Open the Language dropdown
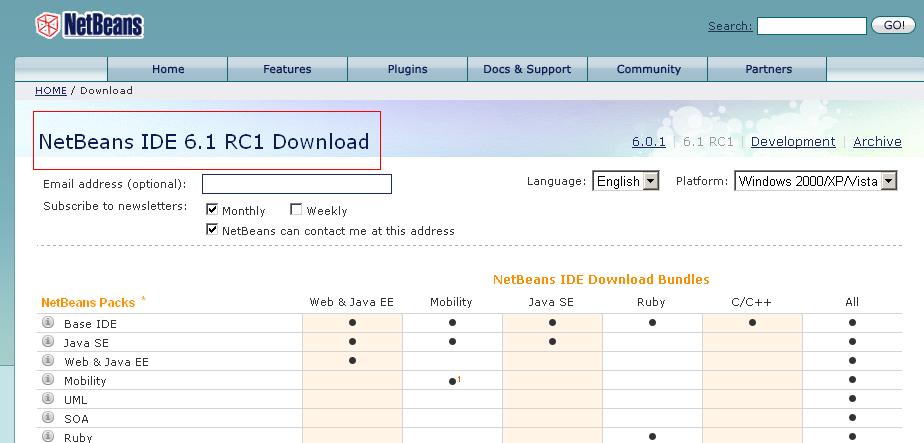The image size is (924, 443). coord(625,181)
